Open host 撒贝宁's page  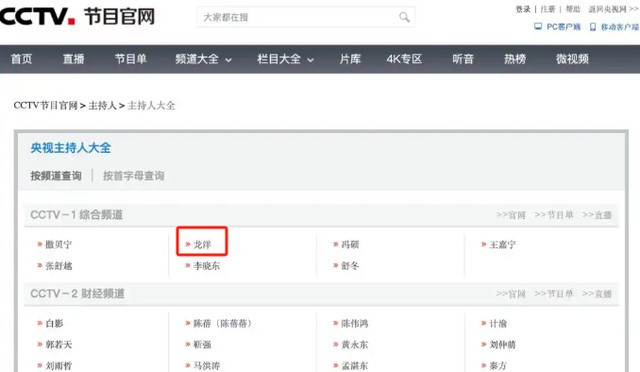coord(58,245)
